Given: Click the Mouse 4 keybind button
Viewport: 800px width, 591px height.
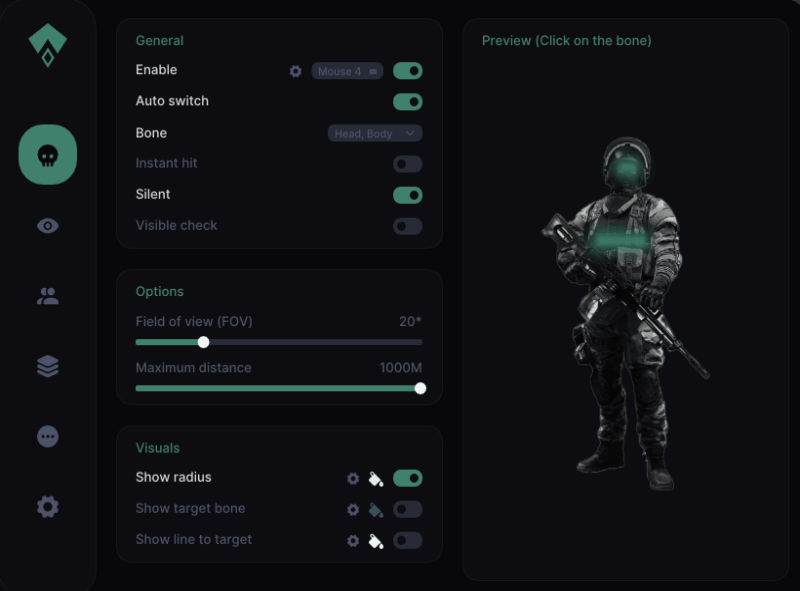Looking at the screenshot, I should pos(347,71).
